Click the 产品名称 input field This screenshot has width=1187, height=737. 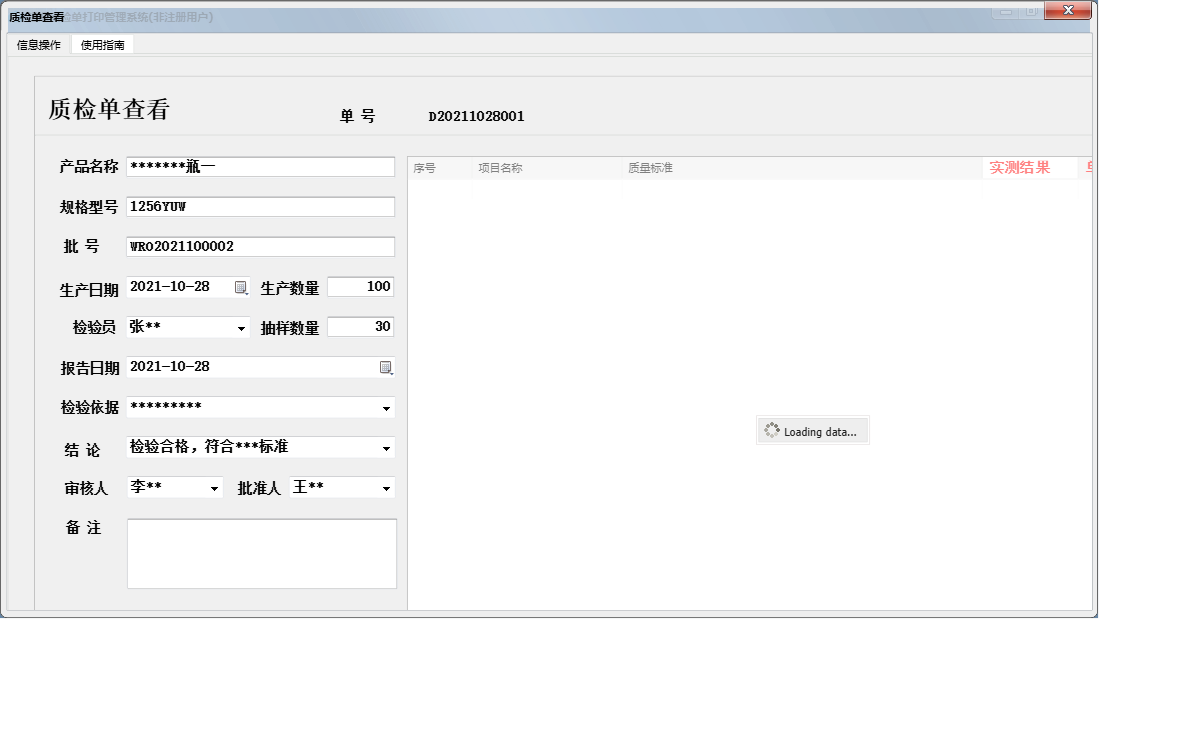pyautogui.click(x=260, y=166)
